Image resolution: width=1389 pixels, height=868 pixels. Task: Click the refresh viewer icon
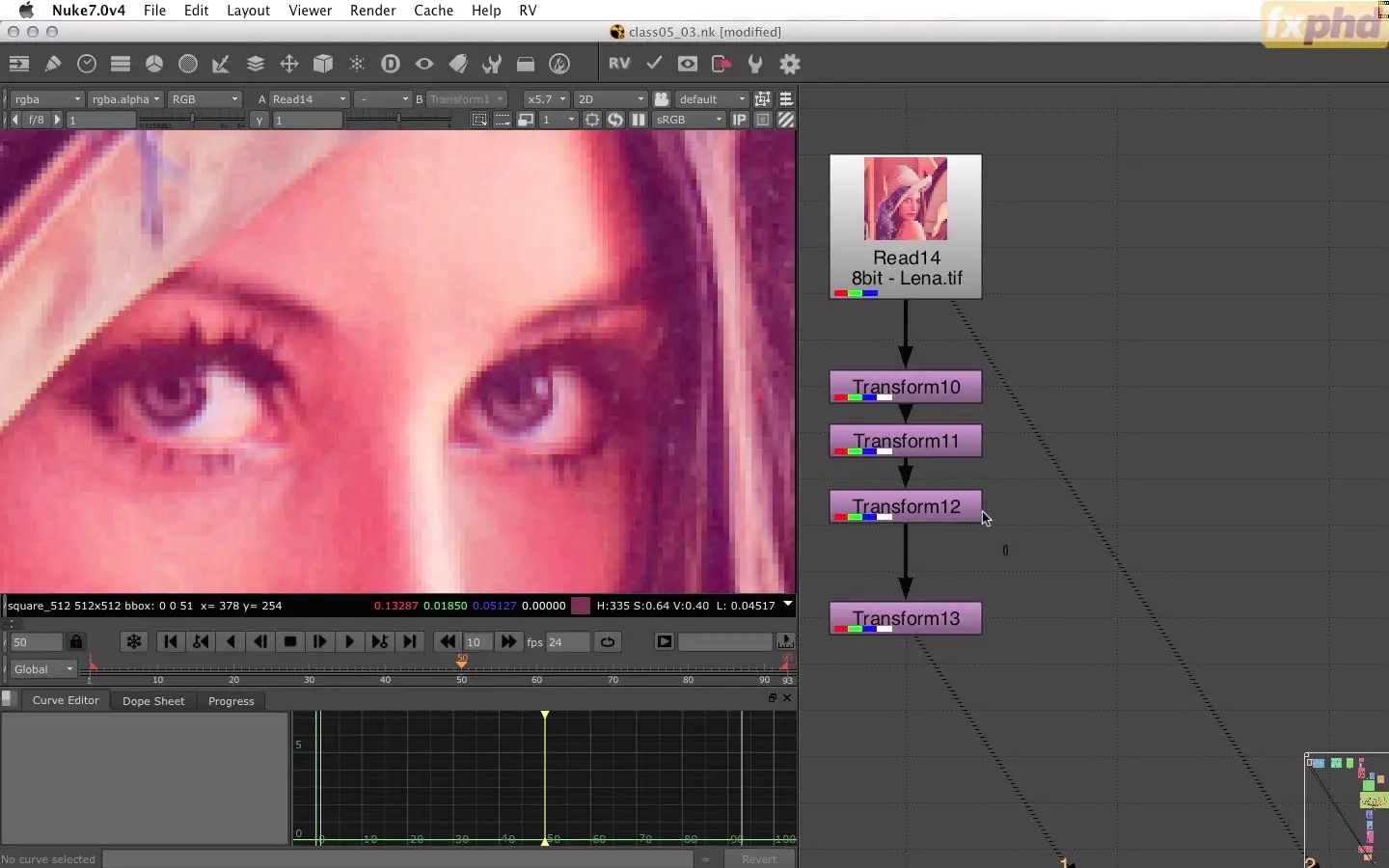point(615,120)
